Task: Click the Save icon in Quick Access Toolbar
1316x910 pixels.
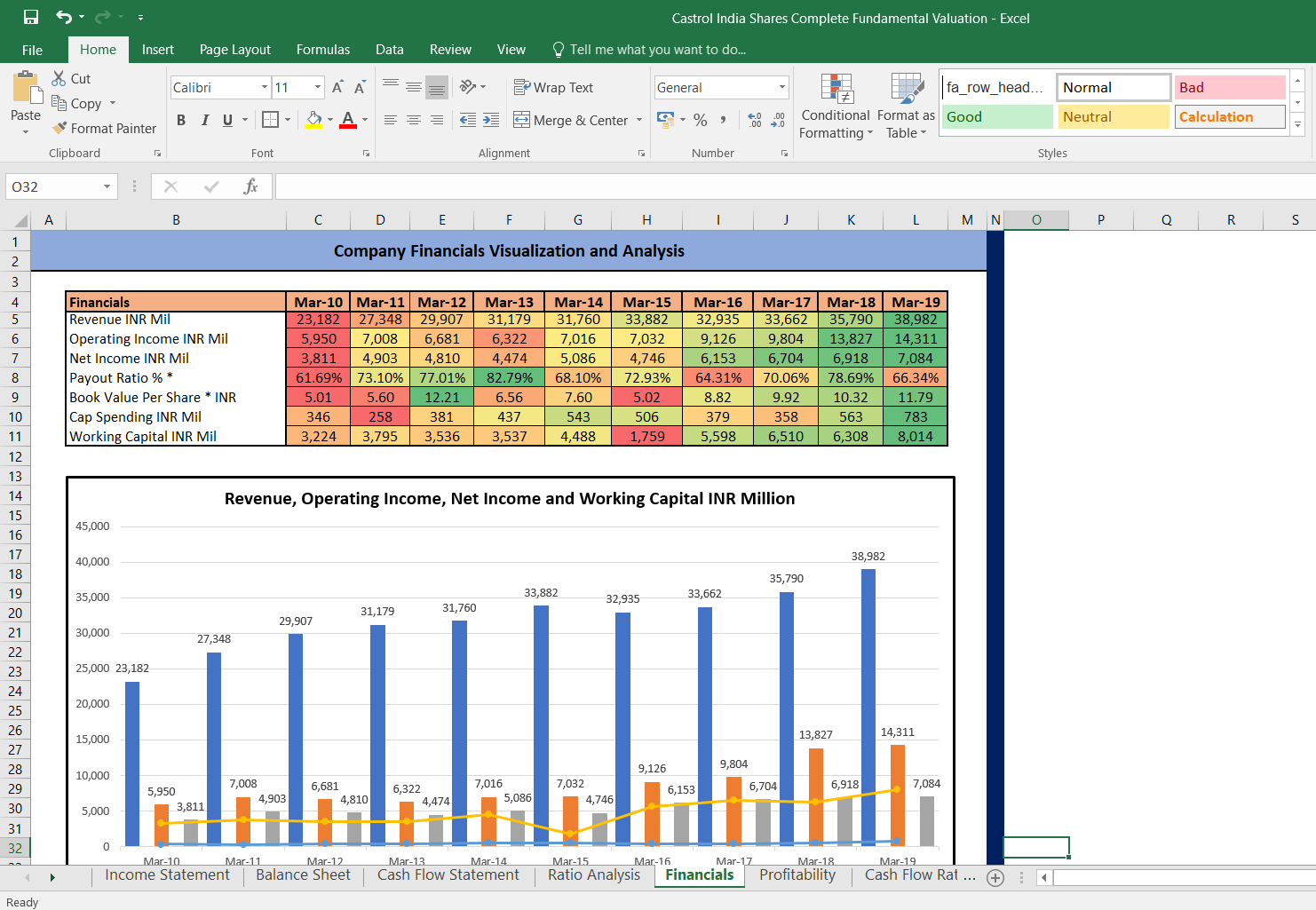Action: coord(31,17)
